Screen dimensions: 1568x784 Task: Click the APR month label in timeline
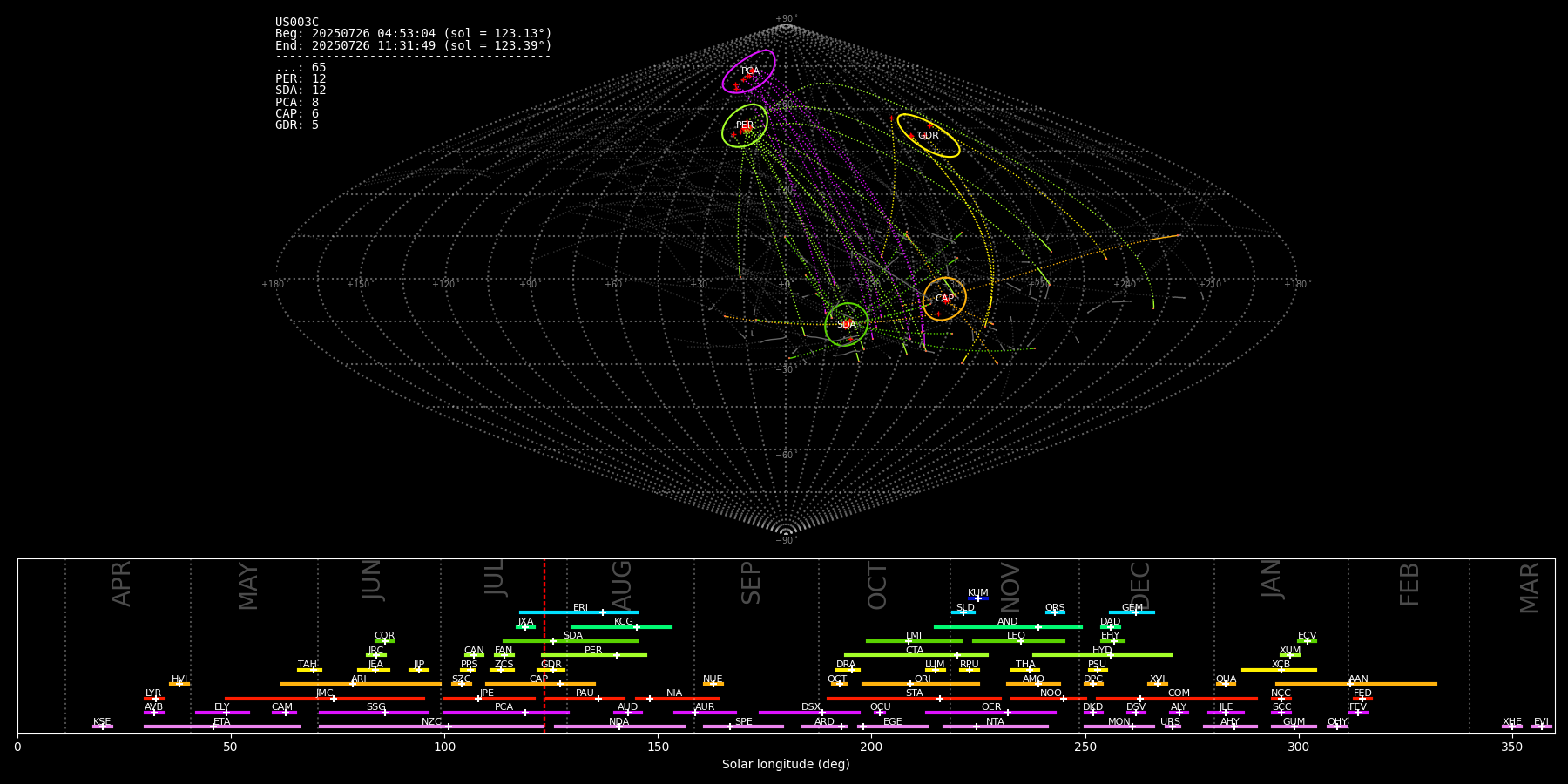pos(121,584)
